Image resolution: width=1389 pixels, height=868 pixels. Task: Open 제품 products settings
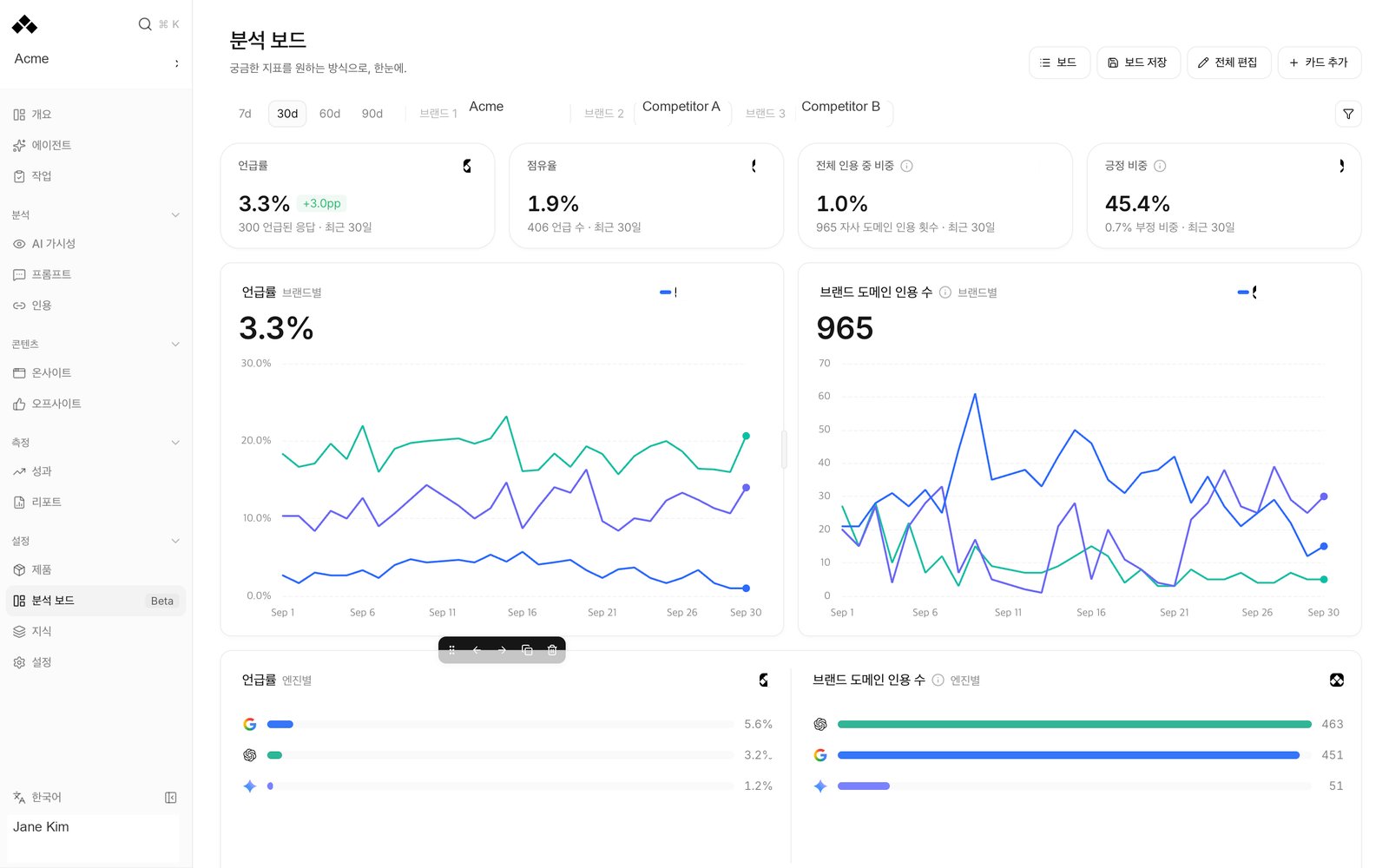click(x=95, y=569)
